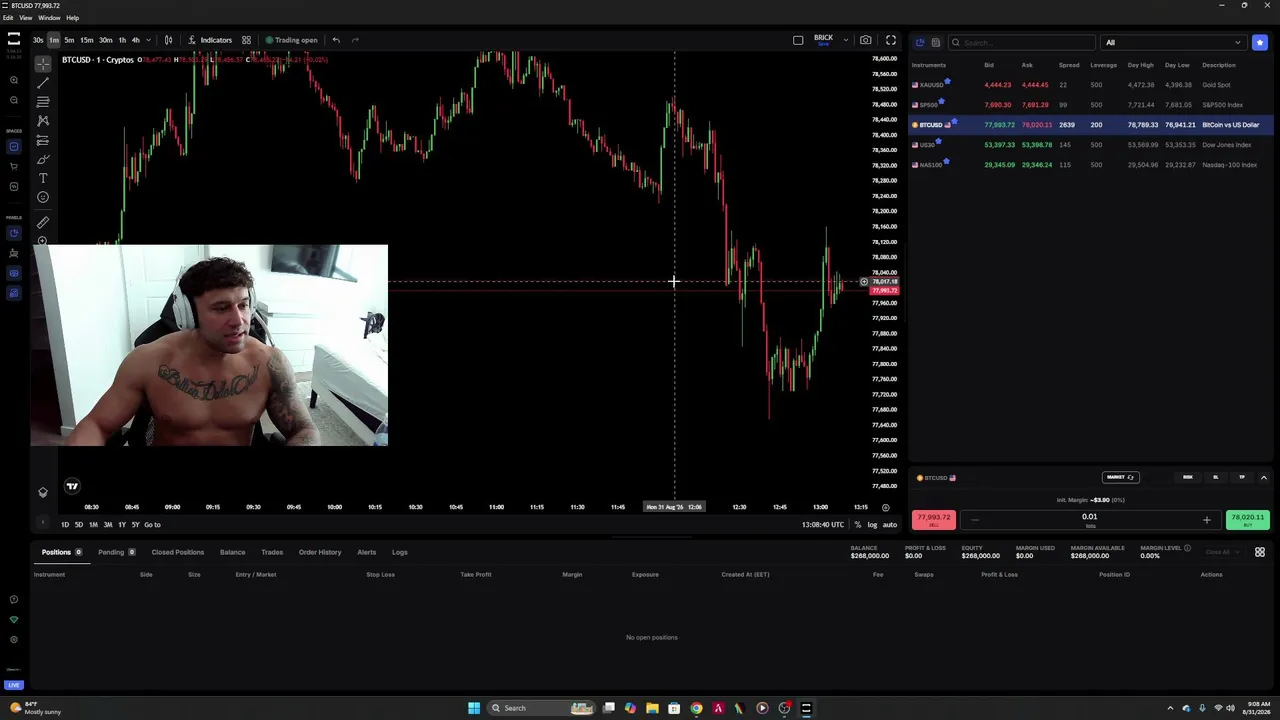Open the margin level info icon
1280x720 pixels.
coord(1189,548)
